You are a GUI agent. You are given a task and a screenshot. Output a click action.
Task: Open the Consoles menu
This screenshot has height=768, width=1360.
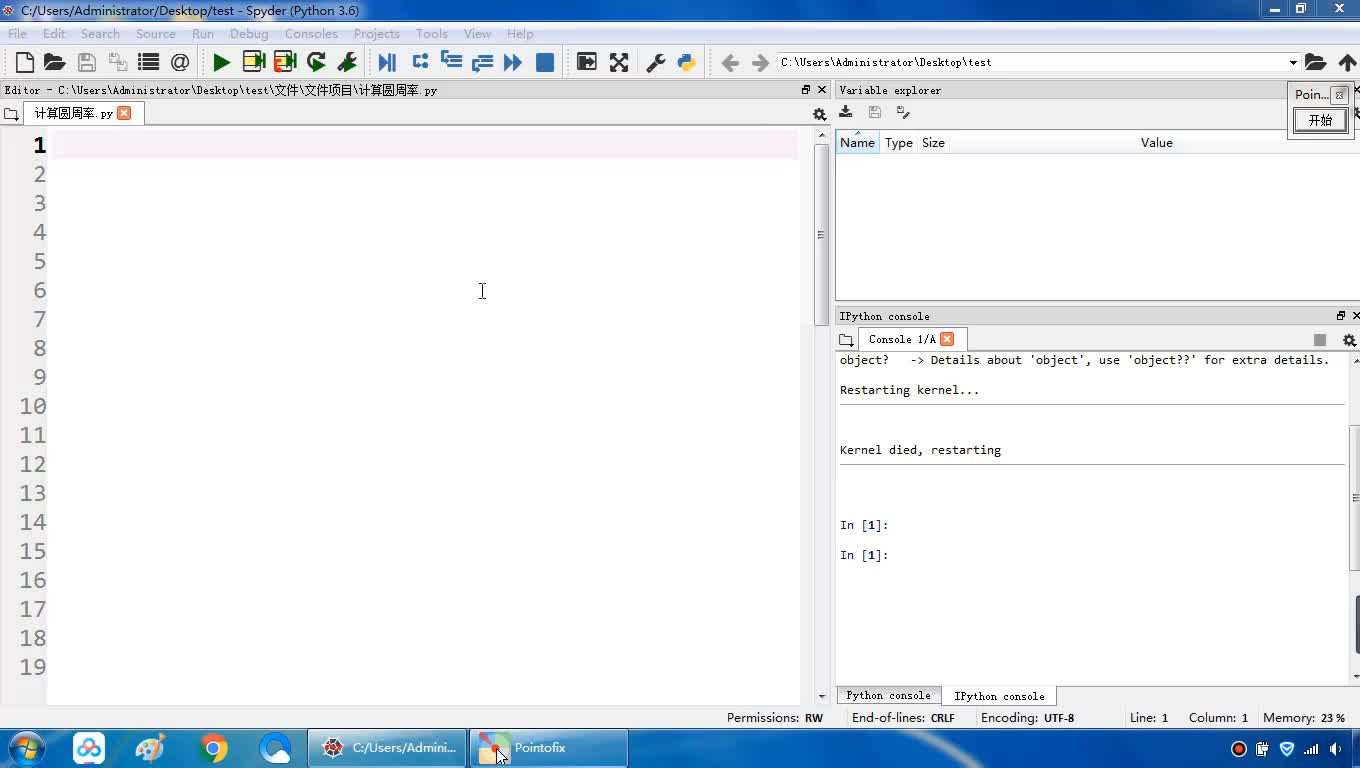[x=311, y=33]
